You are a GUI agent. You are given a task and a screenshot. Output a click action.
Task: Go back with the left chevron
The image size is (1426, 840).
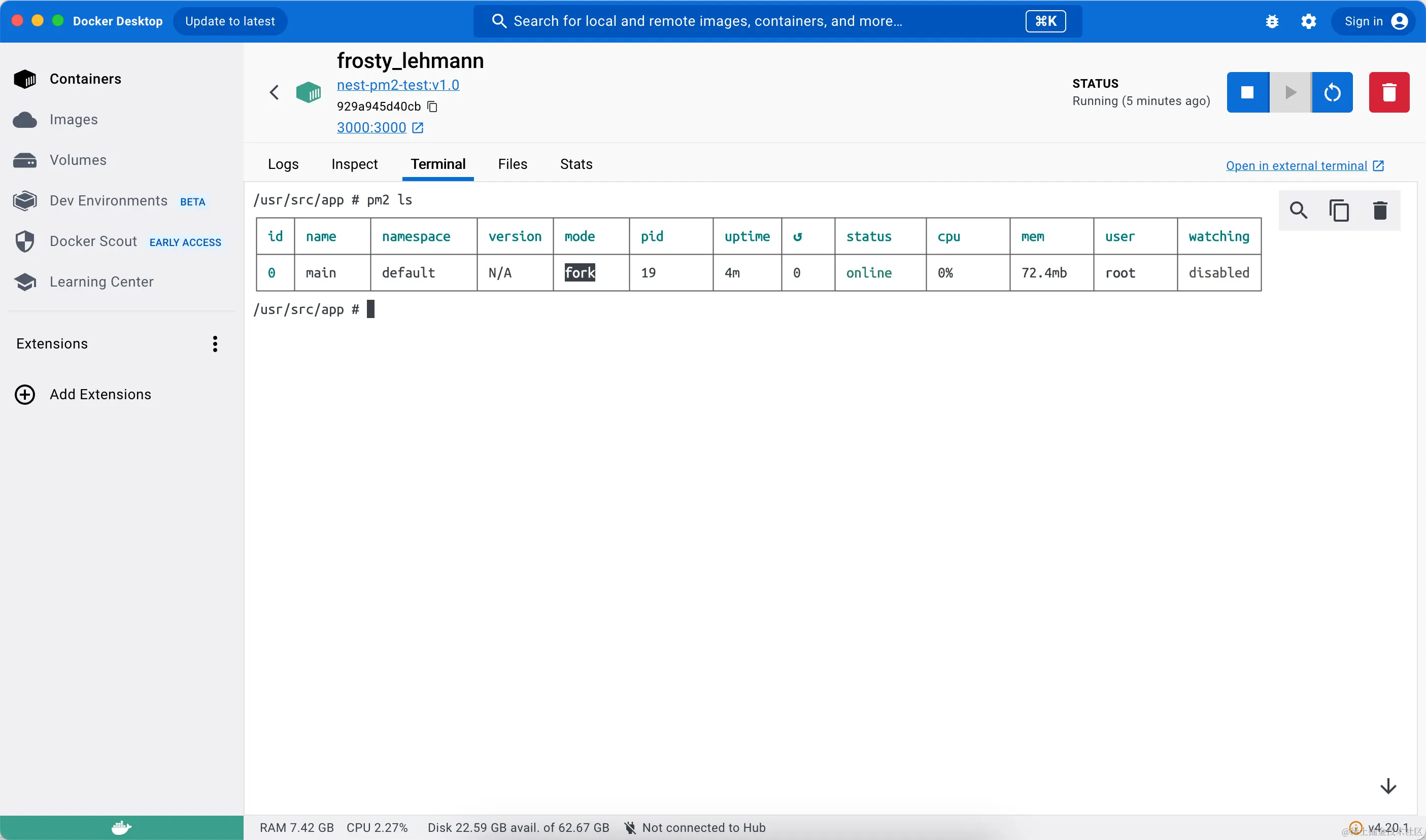click(274, 92)
